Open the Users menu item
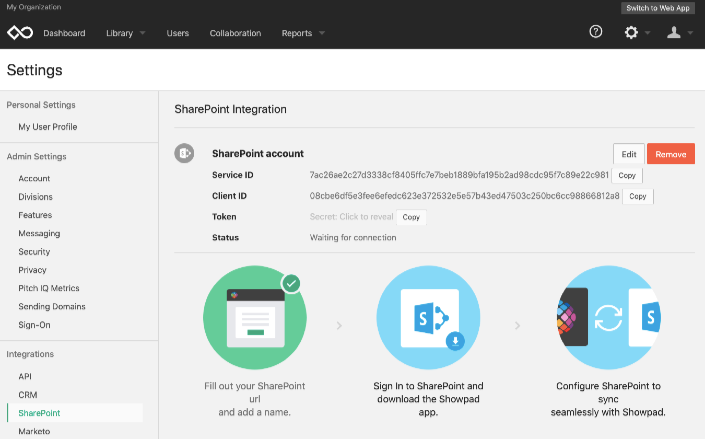705x439 pixels. coord(178,33)
